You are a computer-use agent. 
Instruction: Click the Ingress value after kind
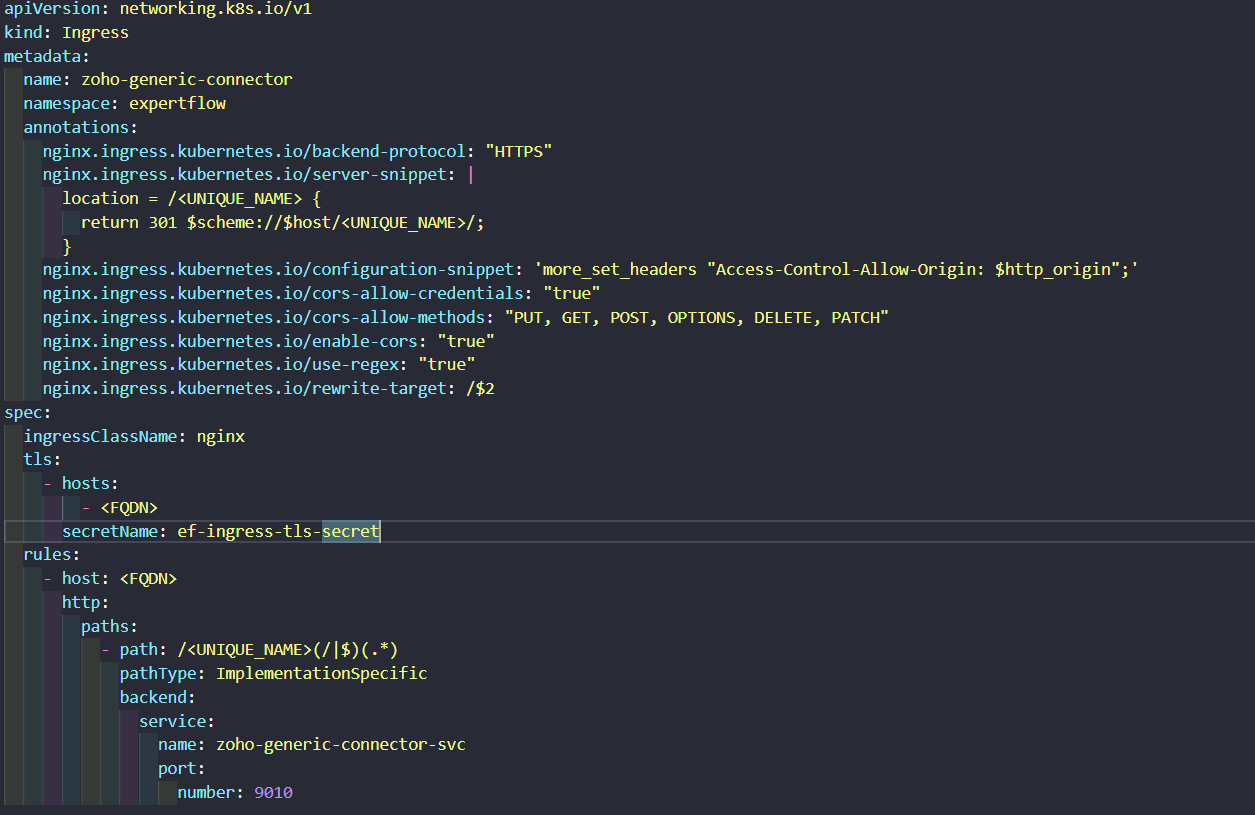[x=95, y=32]
